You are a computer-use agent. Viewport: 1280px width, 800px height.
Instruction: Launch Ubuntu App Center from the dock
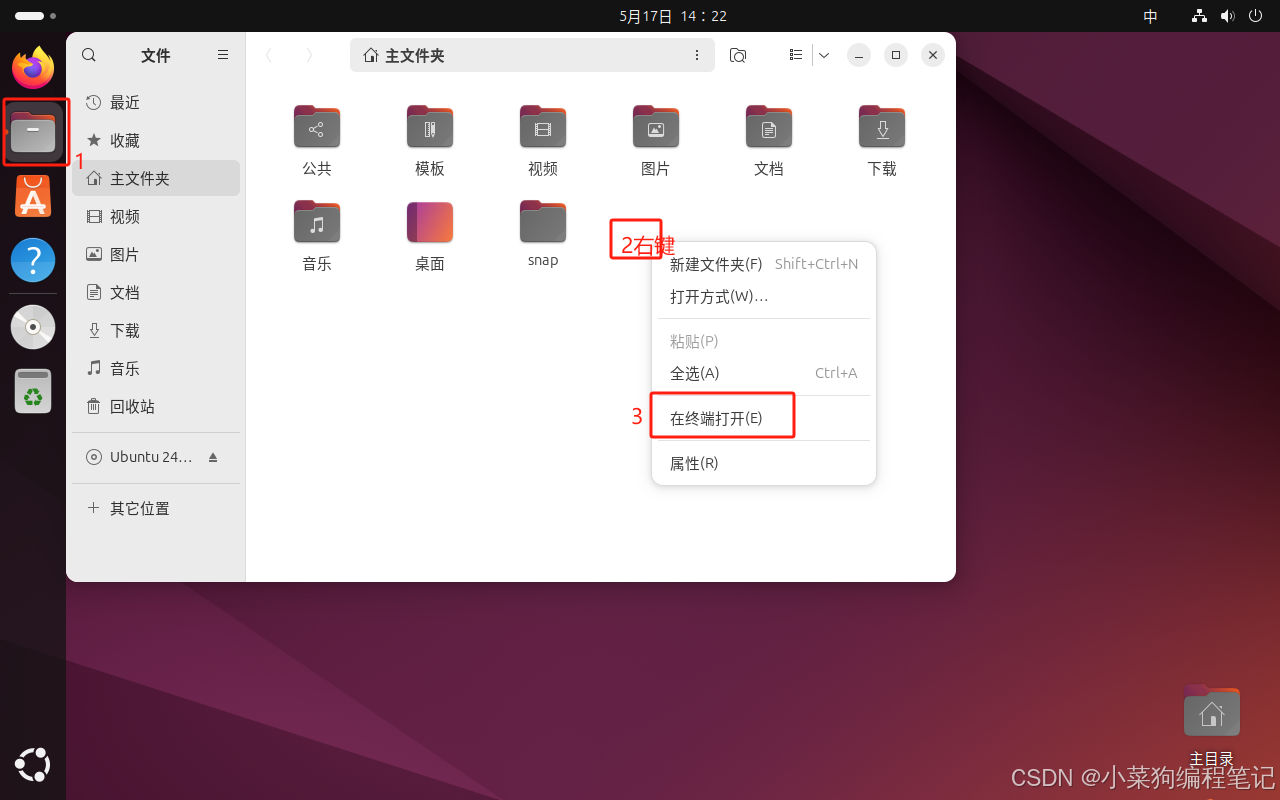click(x=33, y=197)
